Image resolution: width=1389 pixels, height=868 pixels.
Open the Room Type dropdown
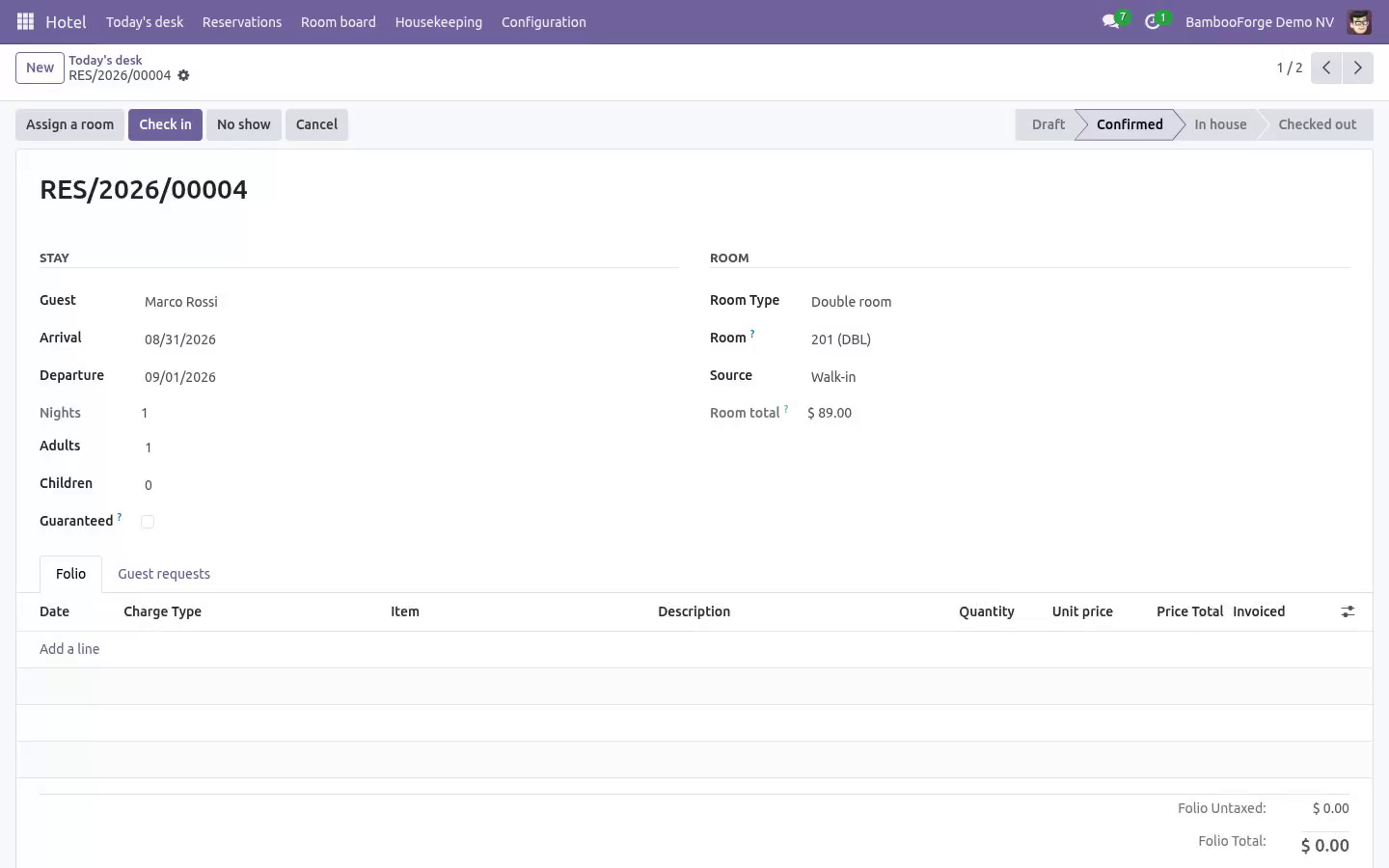pyautogui.click(x=1078, y=302)
